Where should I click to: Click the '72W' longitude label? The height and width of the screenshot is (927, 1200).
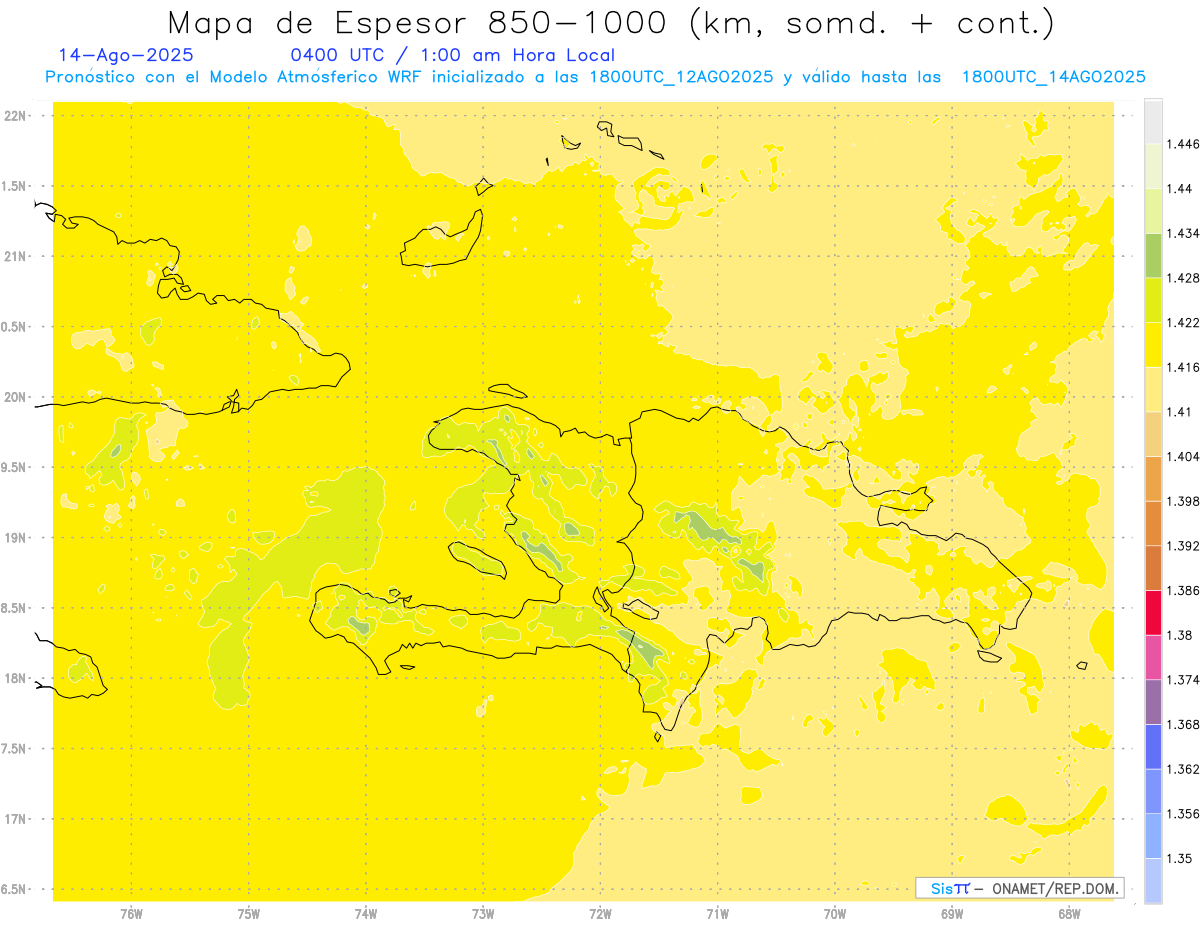600,913
